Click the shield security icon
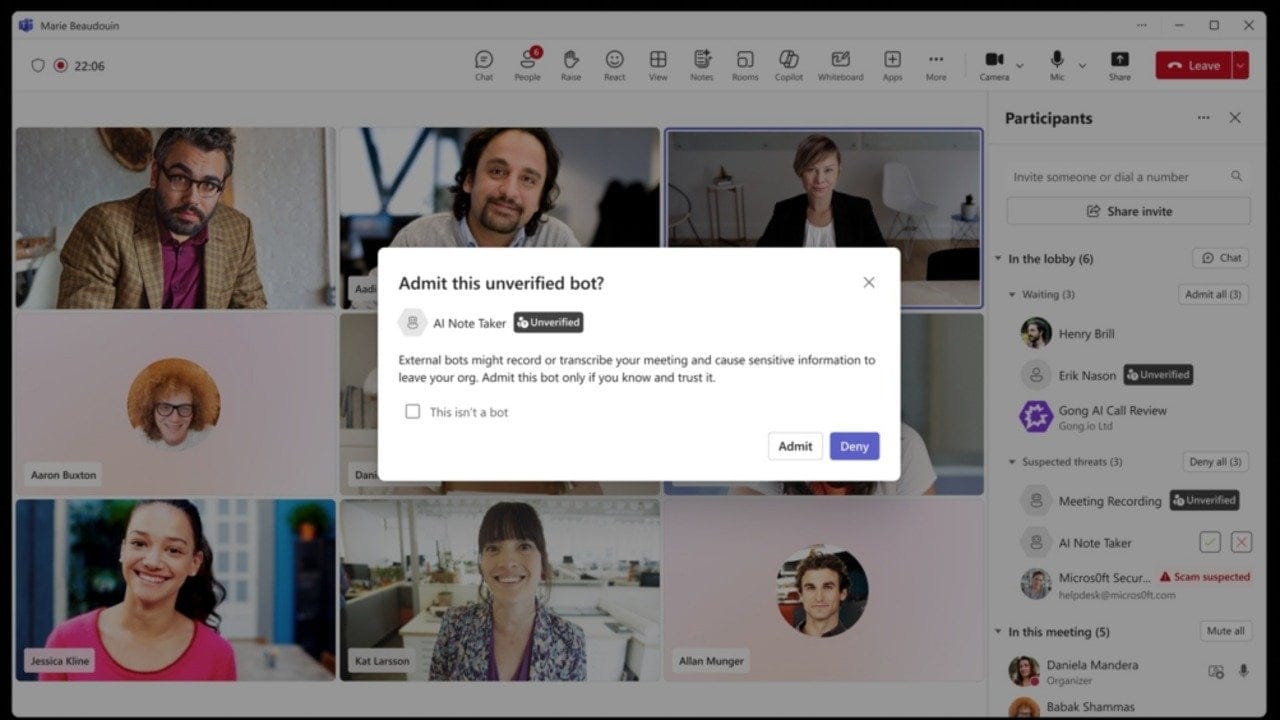 click(x=38, y=65)
